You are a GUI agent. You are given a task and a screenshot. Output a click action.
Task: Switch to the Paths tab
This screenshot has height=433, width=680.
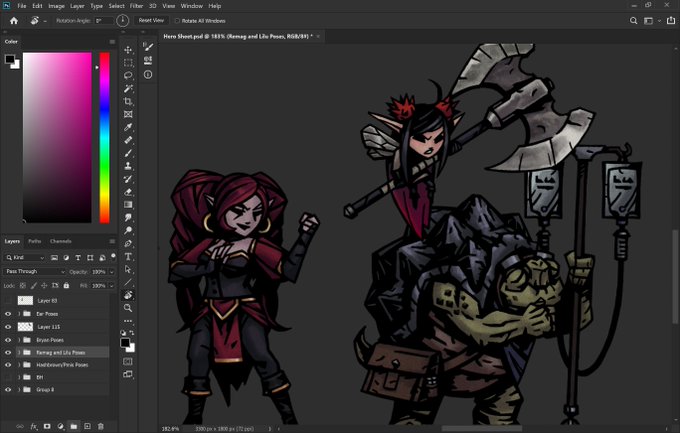(35, 241)
